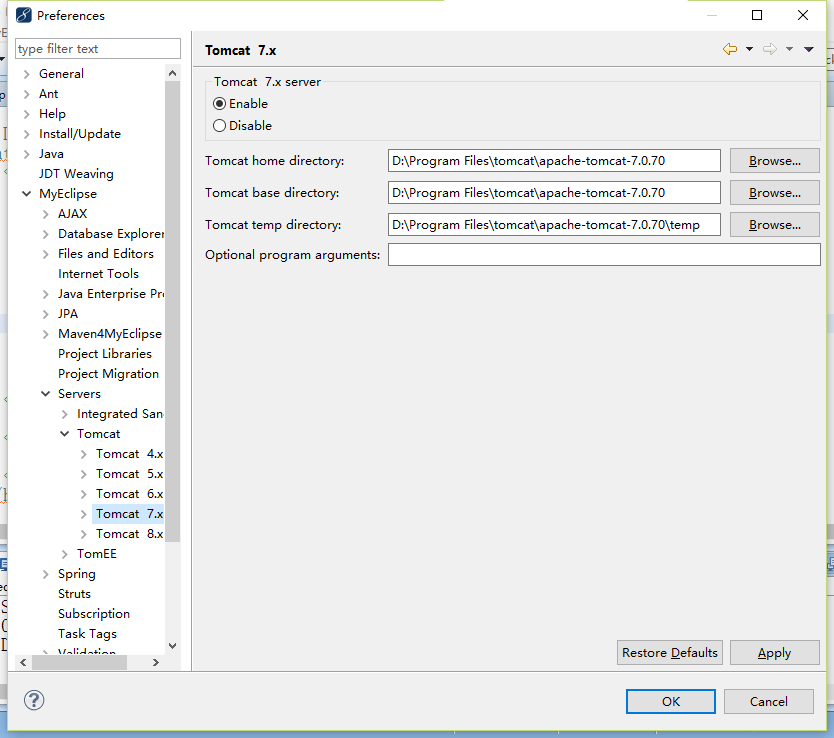
Task: Expand the Tomcat 6.x node
Action: [84, 494]
